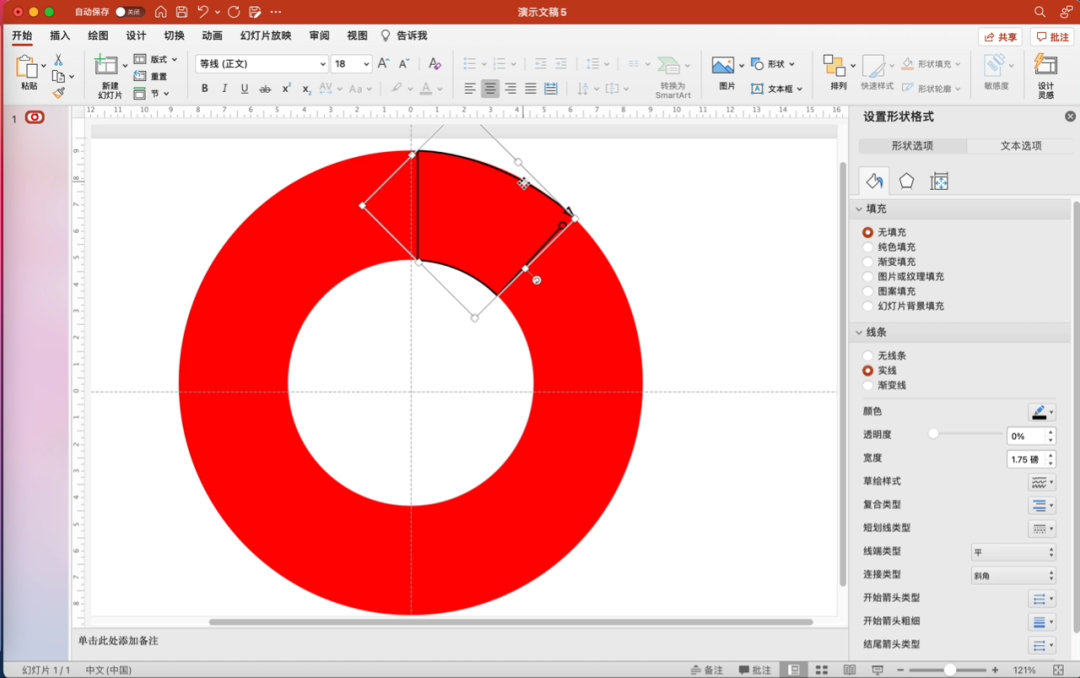Click the 批注 comments button at top right
1080x678 pixels.
coord(1053,37)
